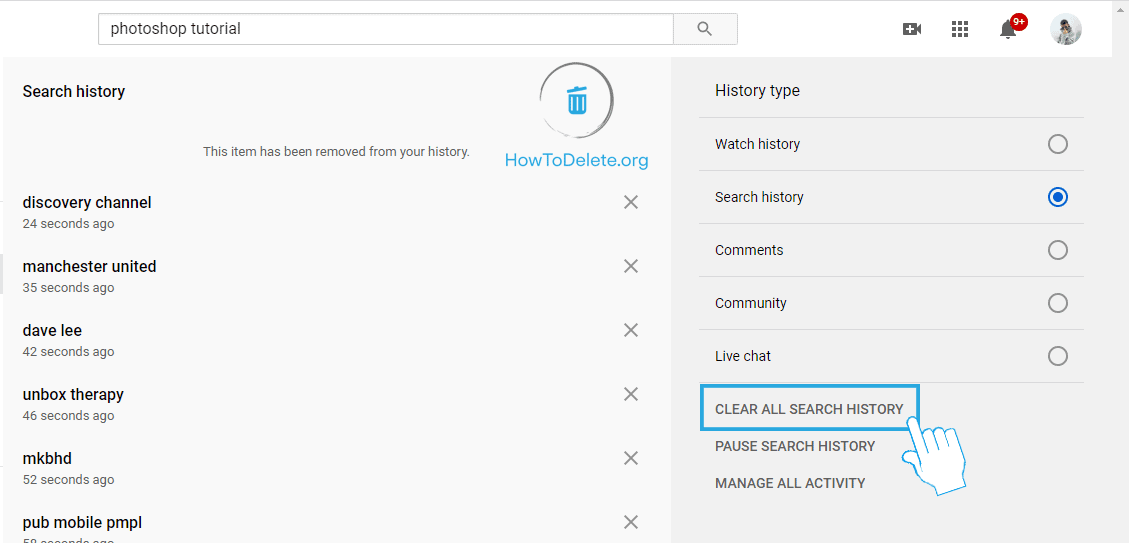
Task: Delete the 'dave lee' search entry
Action: click(631, 330)
